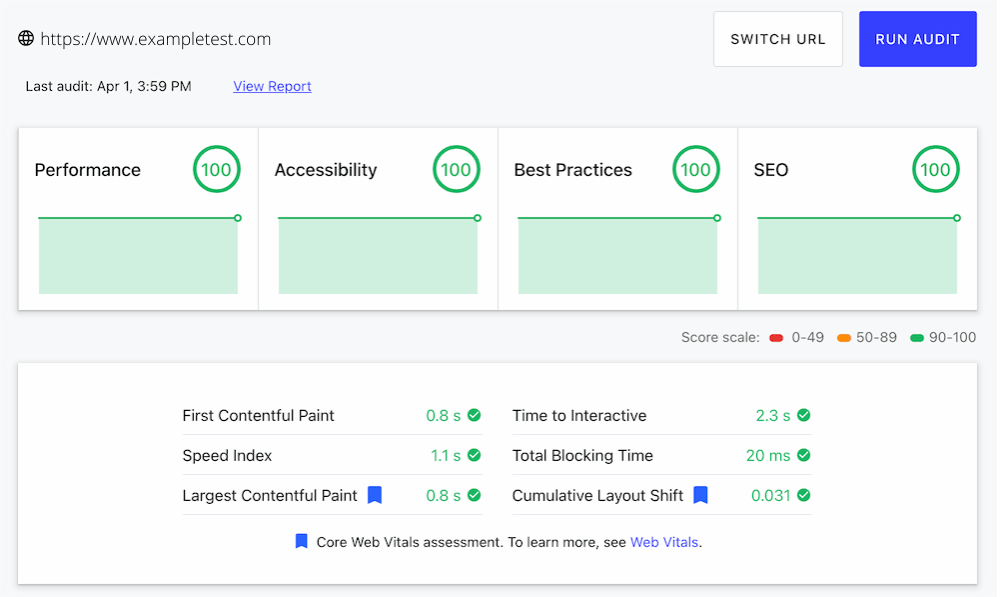1000x597 pixels.
Task: Click the Last audit: Apr 1, 3:59 PM text
Action: click(x=108, y=86)
